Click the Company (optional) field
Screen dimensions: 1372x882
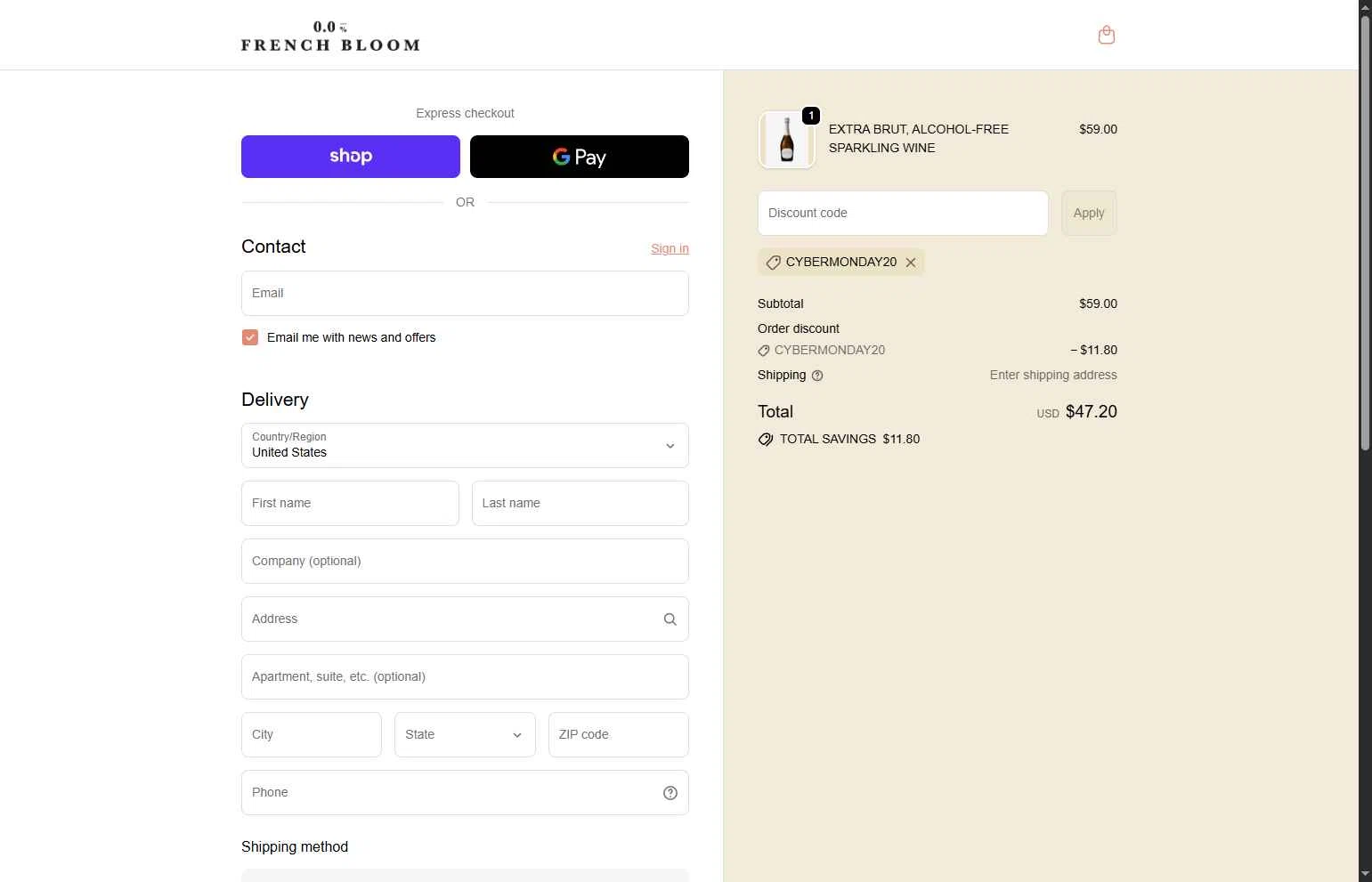pyautogui.click(x=465, y=561)
